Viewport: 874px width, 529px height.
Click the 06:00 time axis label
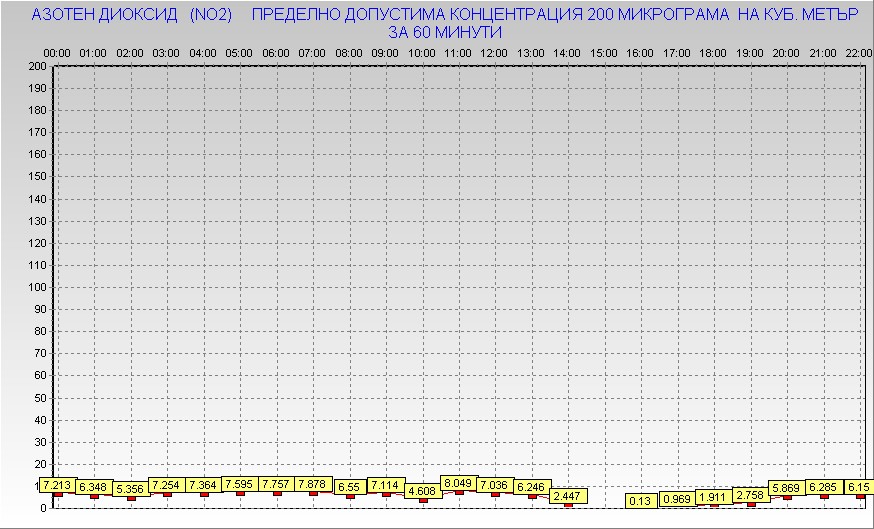tap(276, 52)
